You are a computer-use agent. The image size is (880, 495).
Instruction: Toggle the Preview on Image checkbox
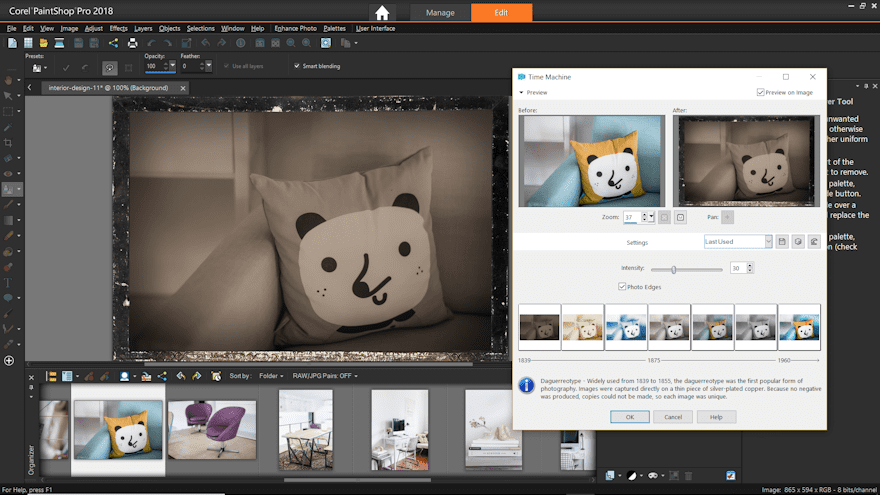tap(762, 92)
